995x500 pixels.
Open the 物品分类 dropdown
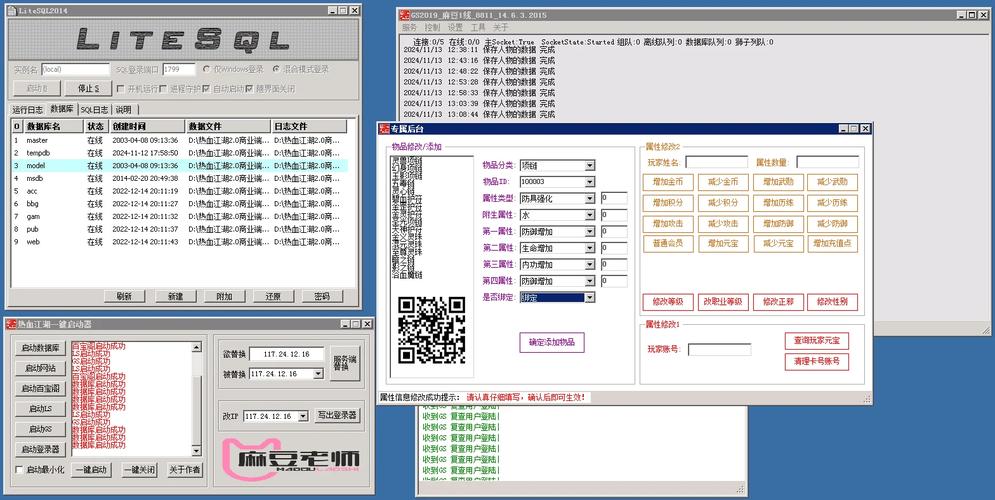590,166
